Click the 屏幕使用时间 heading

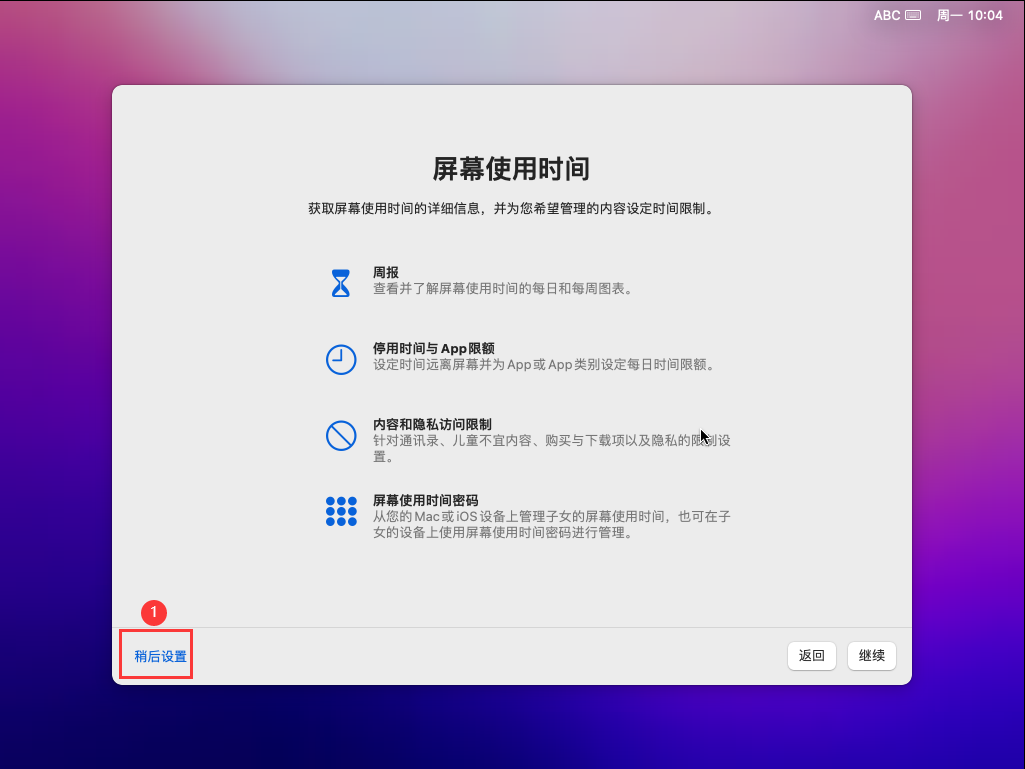click(511, 169)
